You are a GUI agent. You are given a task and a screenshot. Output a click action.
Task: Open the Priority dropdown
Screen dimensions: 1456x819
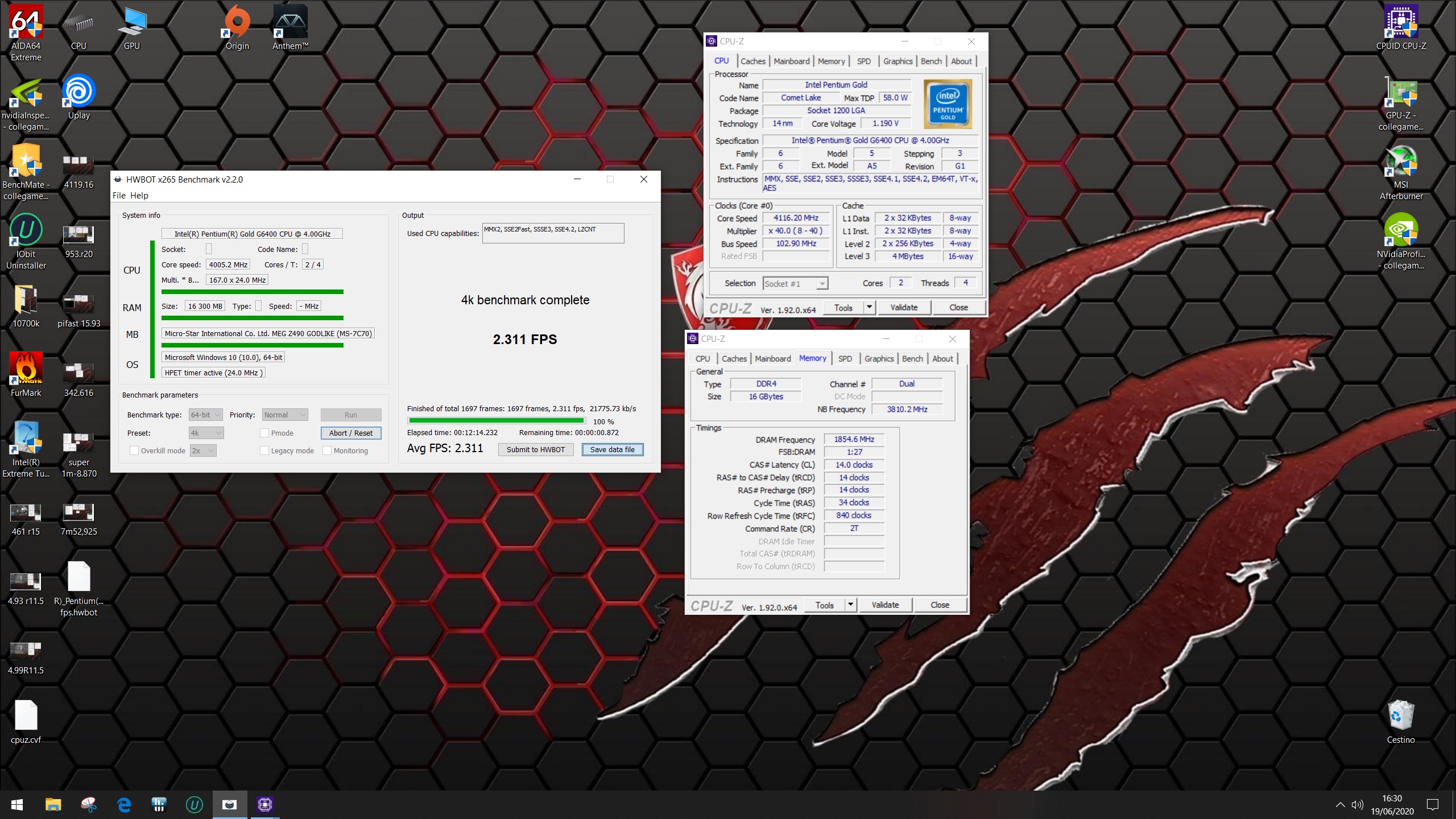pos(285,415)
